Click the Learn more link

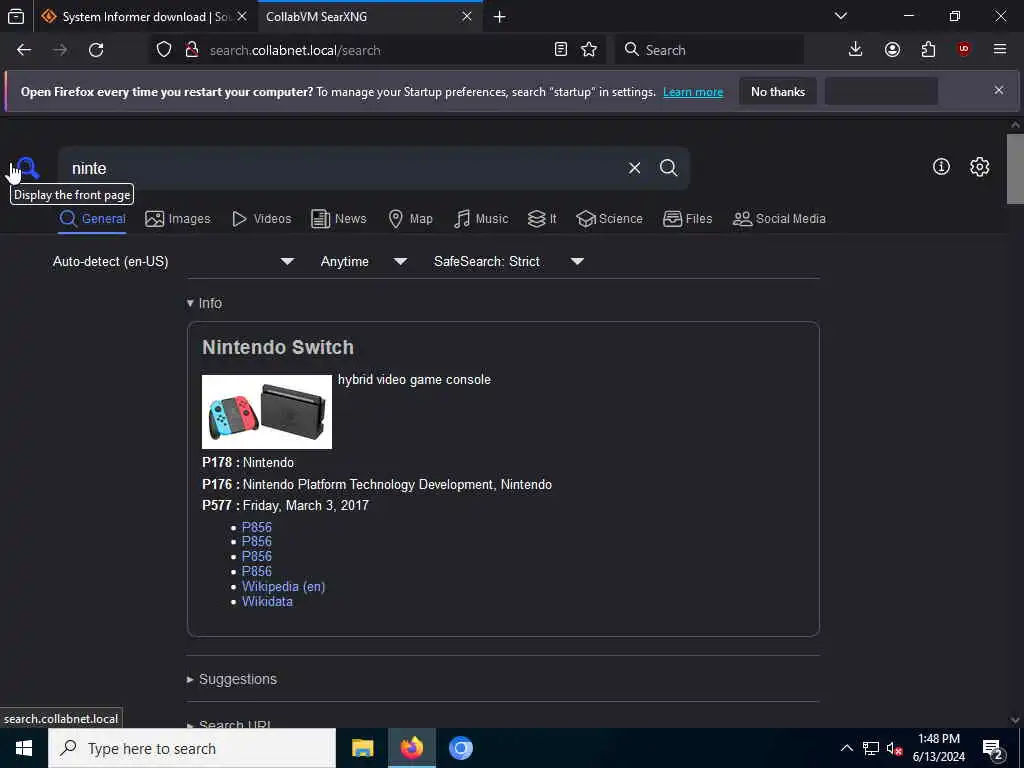(693, 92)
